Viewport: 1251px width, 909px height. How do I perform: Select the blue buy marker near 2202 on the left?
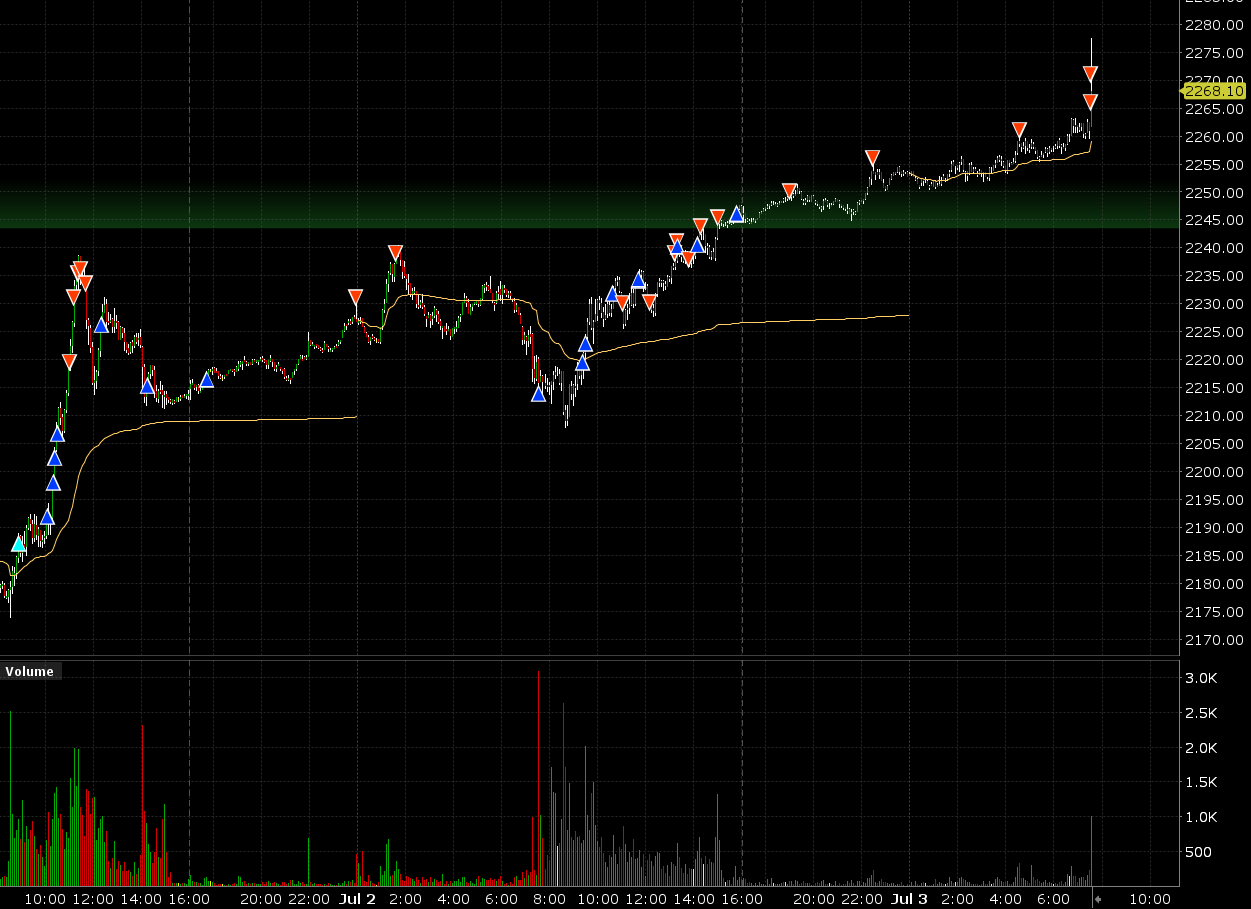54,459
